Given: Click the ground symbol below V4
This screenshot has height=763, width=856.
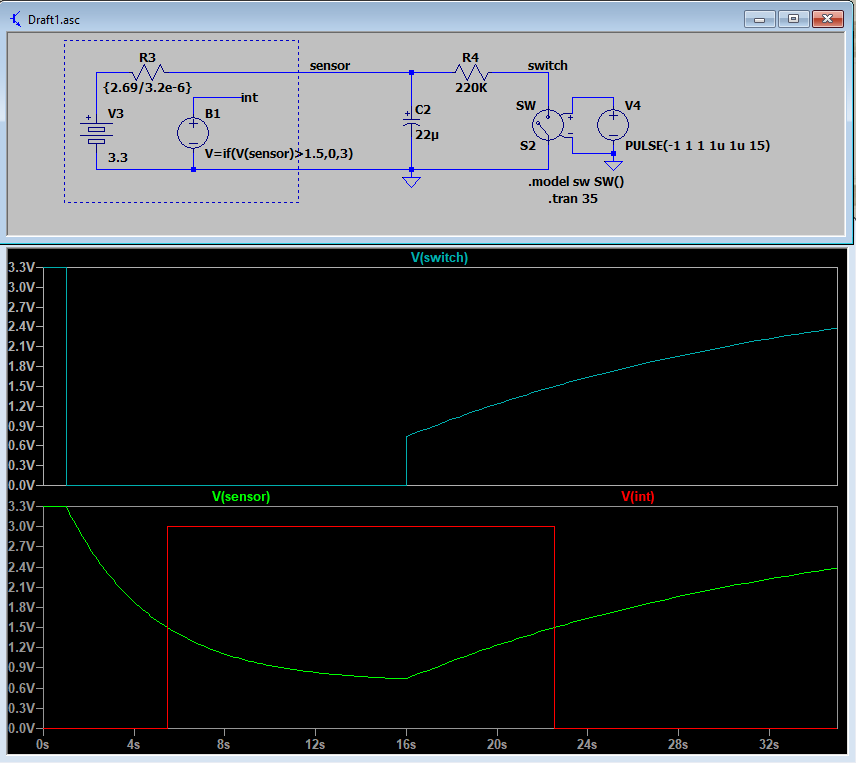Looking at the screenshot, I should pyautogui.click(x=613, y=165).
